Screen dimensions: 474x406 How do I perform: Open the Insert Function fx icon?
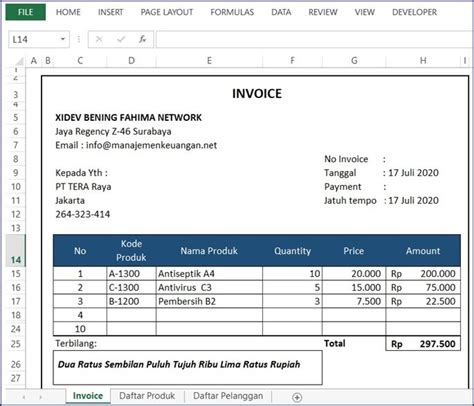point(142,40)
